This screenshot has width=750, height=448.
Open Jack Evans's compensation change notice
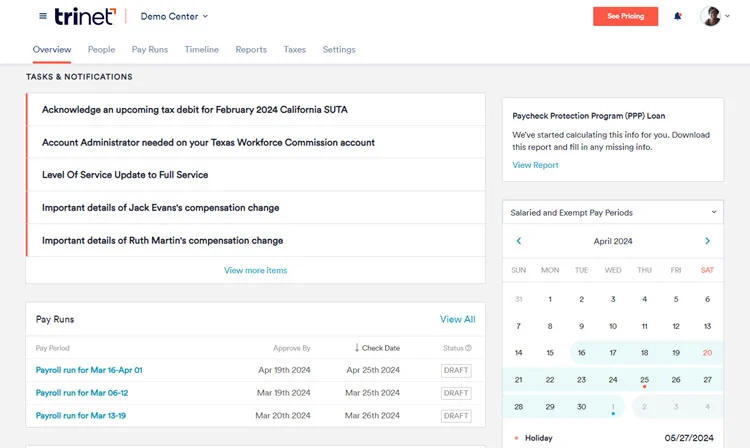(256, 208)
